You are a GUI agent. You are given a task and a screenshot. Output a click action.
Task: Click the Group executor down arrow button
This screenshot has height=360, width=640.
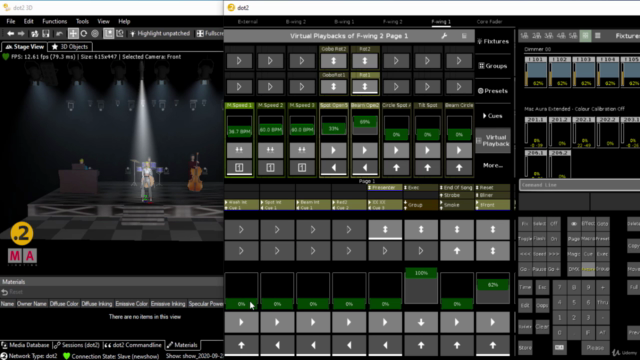pyautogui.click(x=421, y=322)
